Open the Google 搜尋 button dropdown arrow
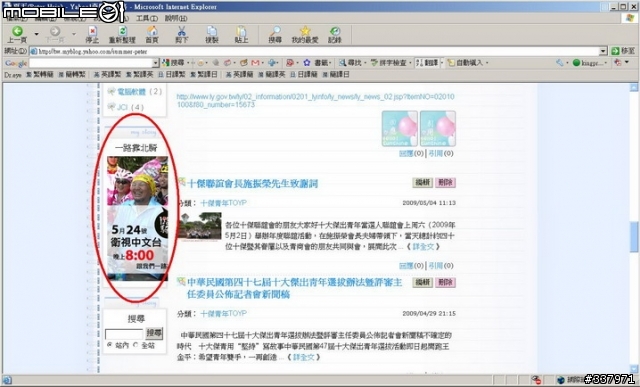Screen dimensions: 640x387 point(187,63)
